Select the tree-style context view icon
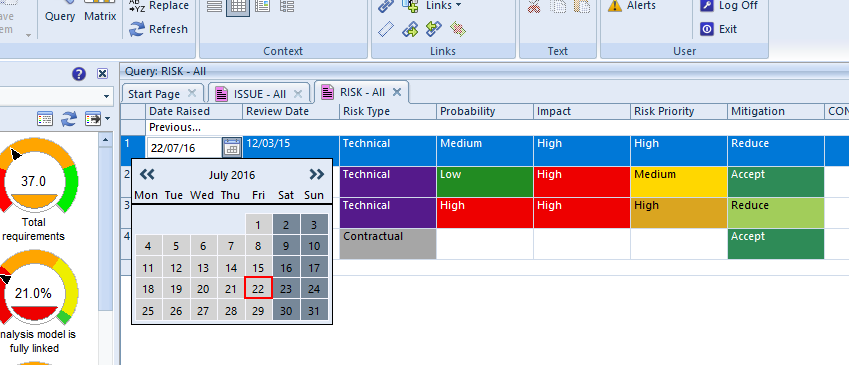 click(287, 6)
